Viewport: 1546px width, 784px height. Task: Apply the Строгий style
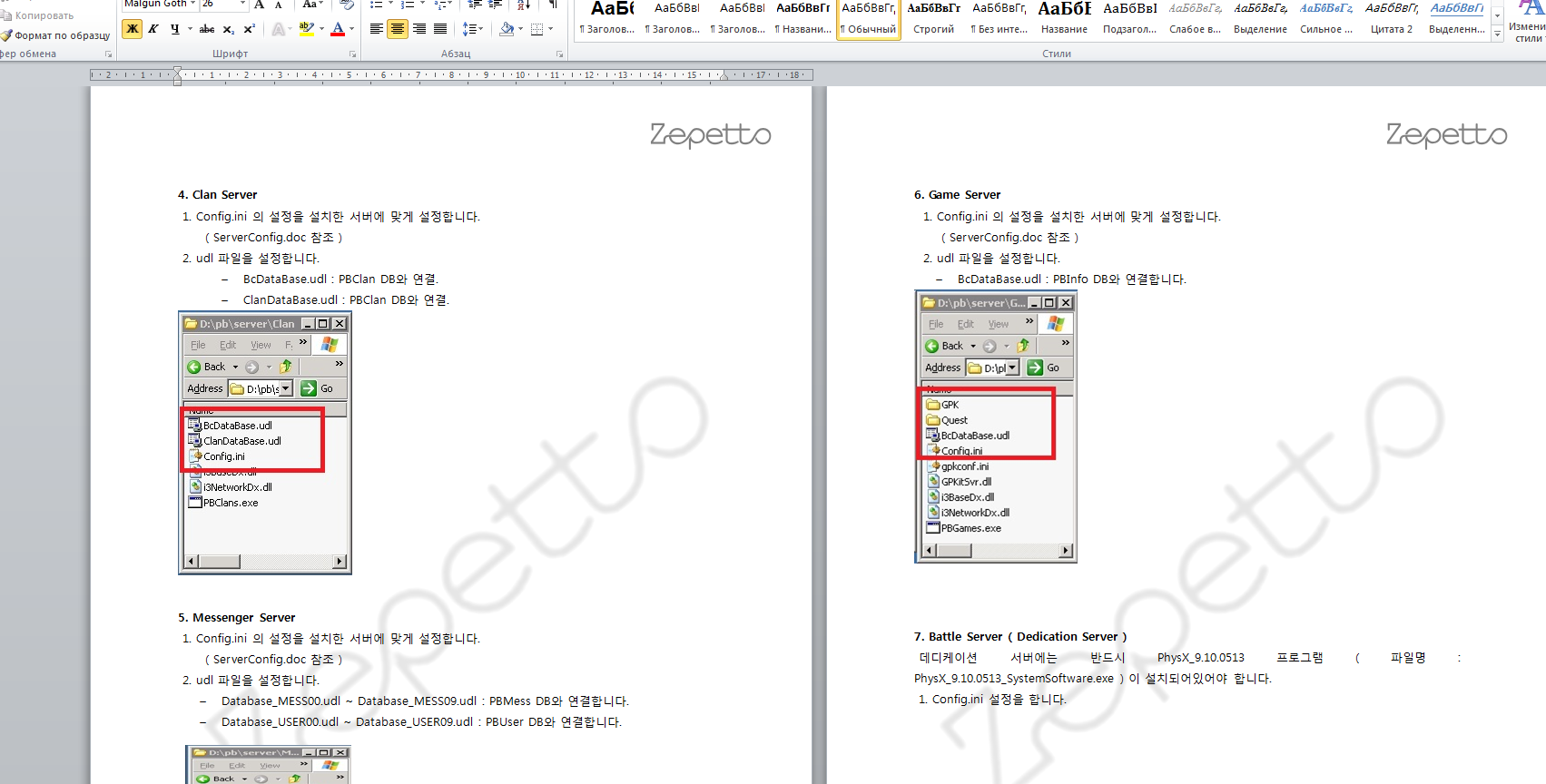pos(933,19)
